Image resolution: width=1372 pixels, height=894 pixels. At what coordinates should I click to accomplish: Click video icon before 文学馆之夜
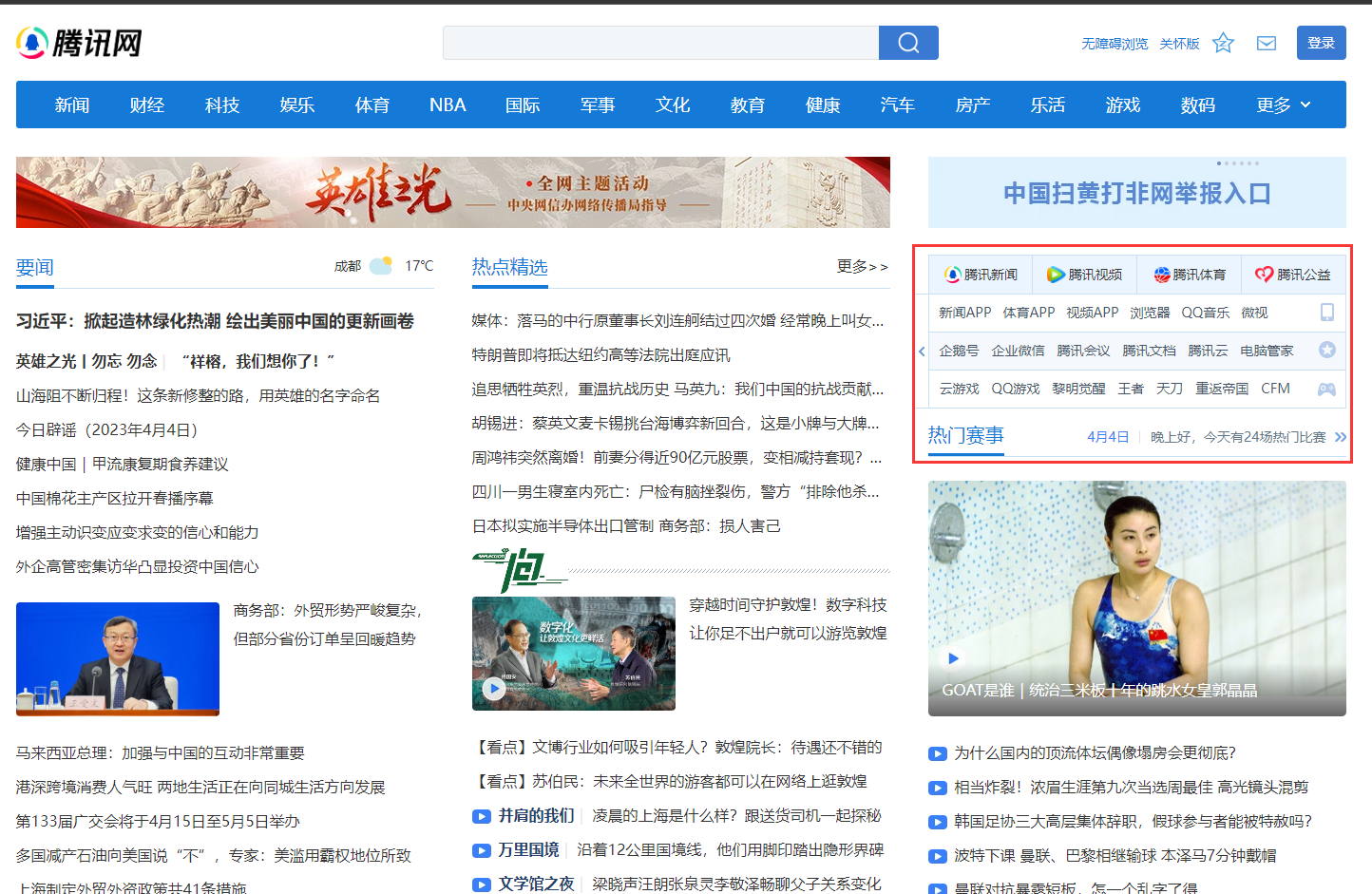pos(482,884)
